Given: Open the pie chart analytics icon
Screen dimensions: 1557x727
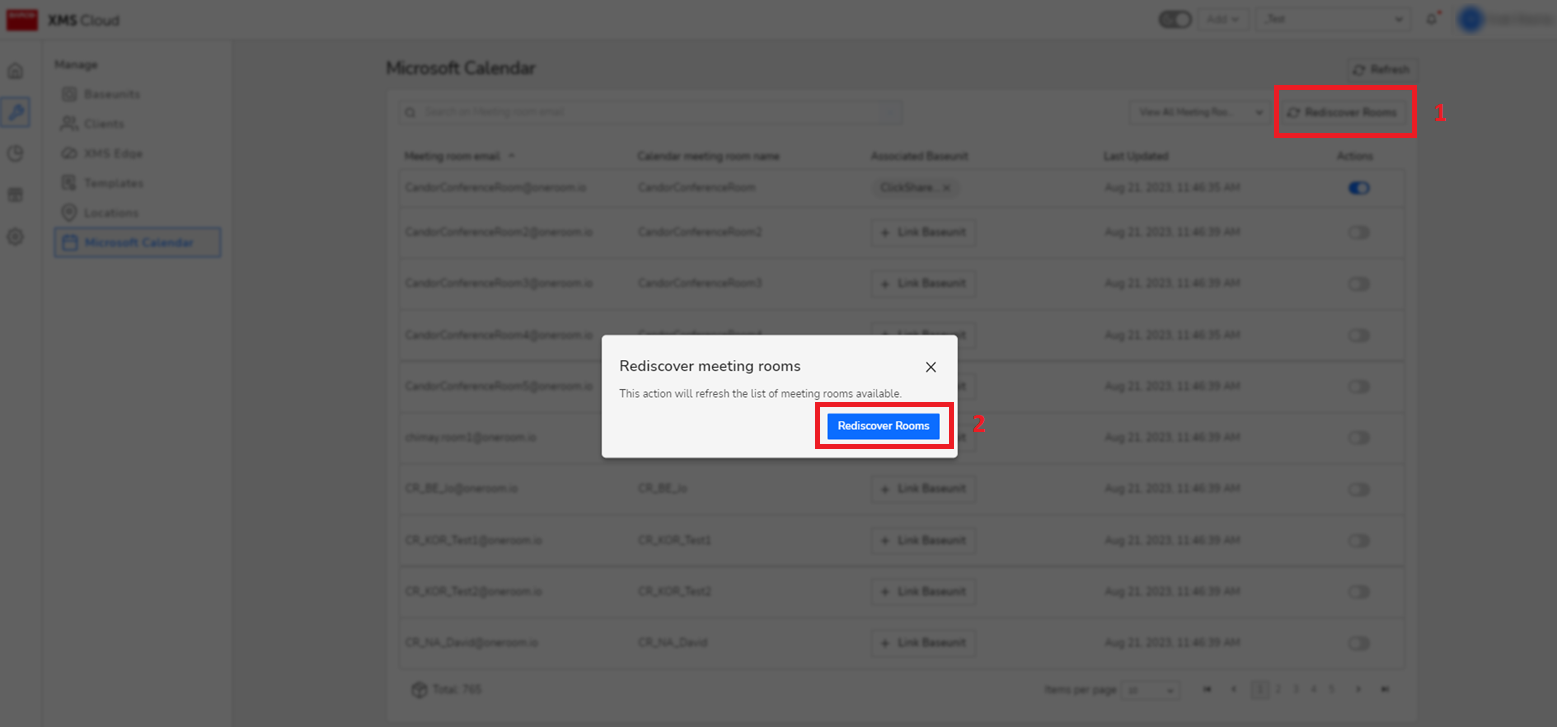Looking at the screenshot, I should [15, 154].
